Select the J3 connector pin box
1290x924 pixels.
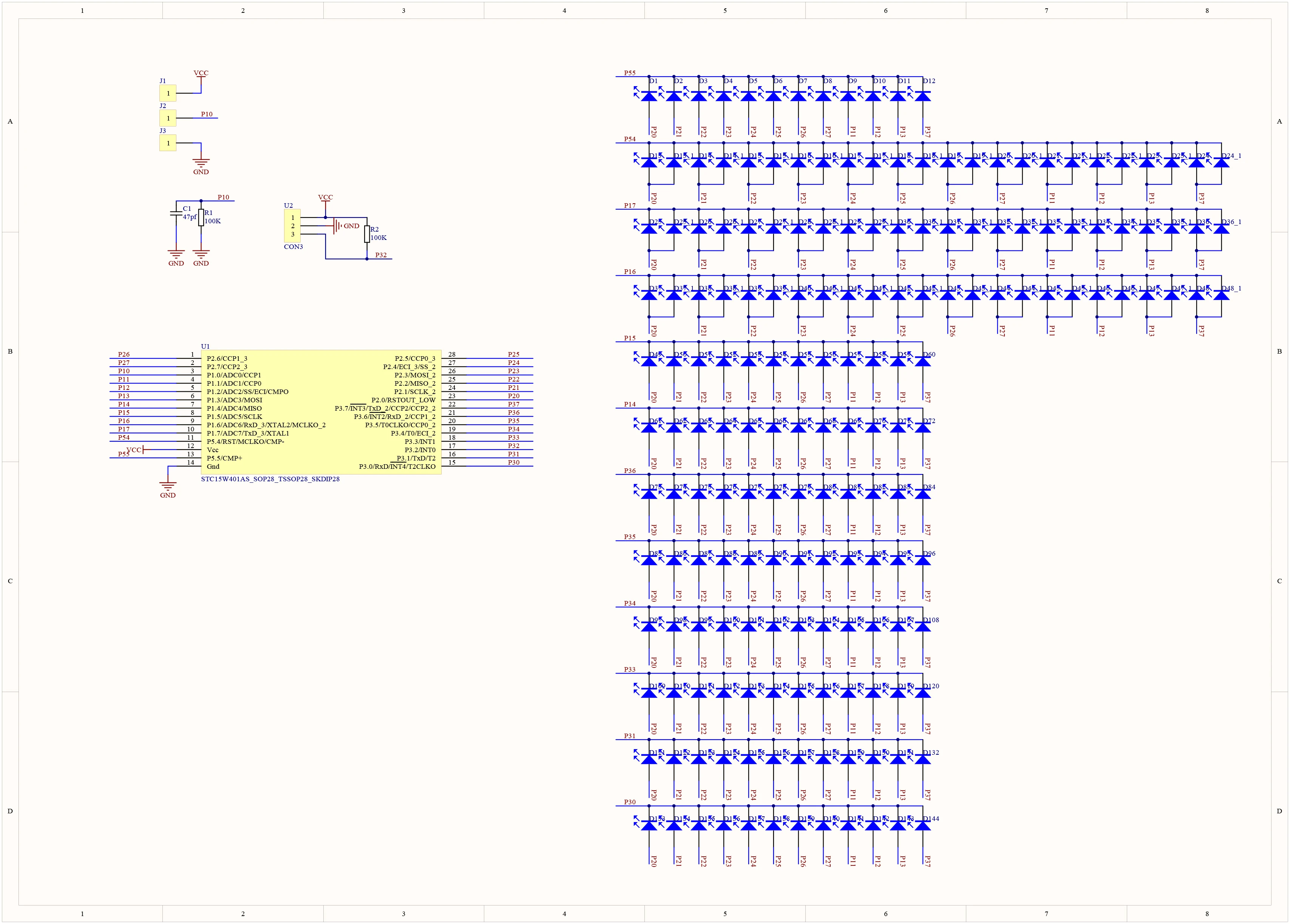coord(168,144)
